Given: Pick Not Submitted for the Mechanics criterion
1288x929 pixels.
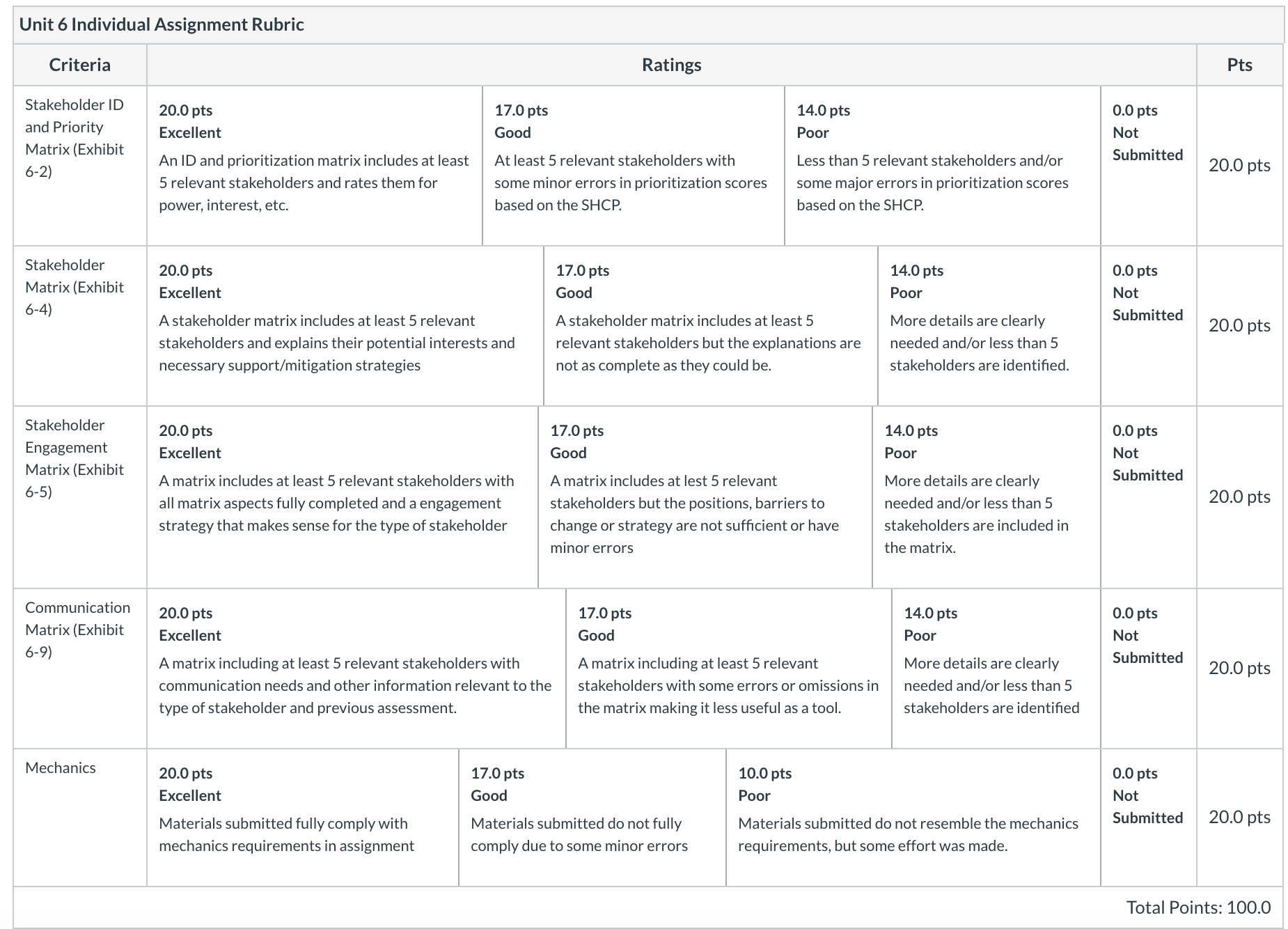Looking at the screenshot, I should (x=1149, y=818).
